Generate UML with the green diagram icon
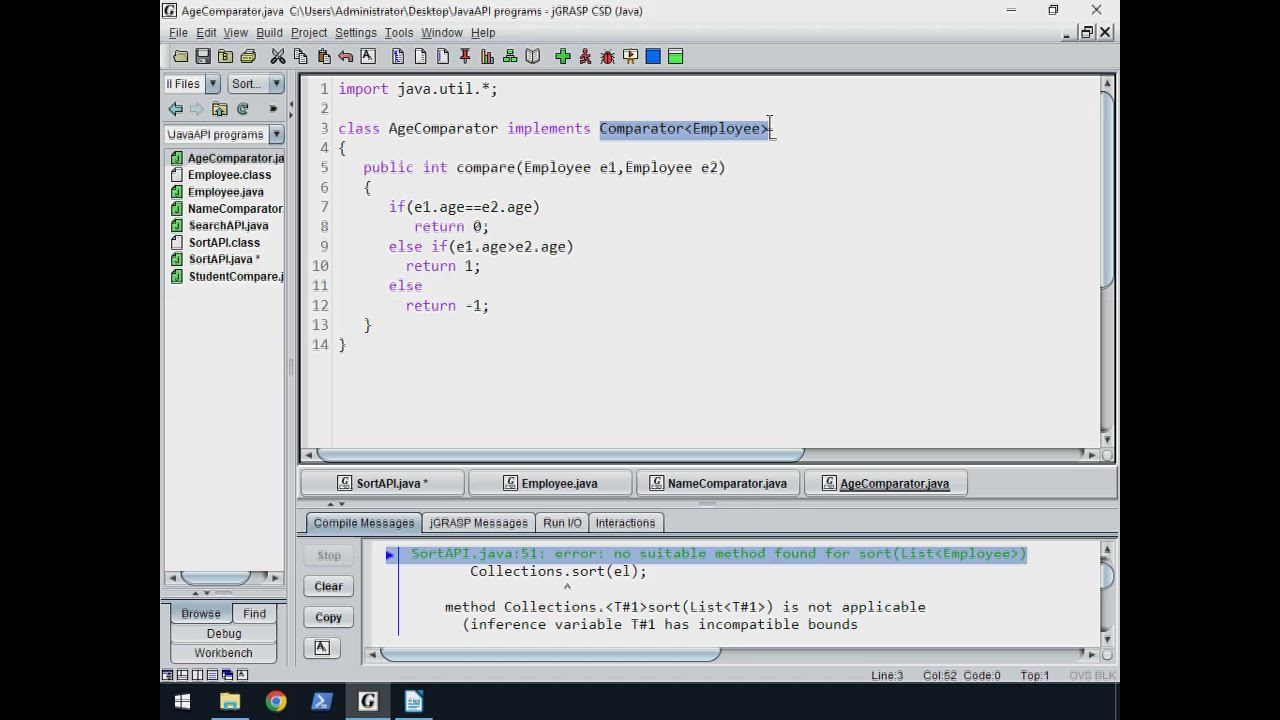Screen dimensions: 1280x720 click(x=510, y=57)
